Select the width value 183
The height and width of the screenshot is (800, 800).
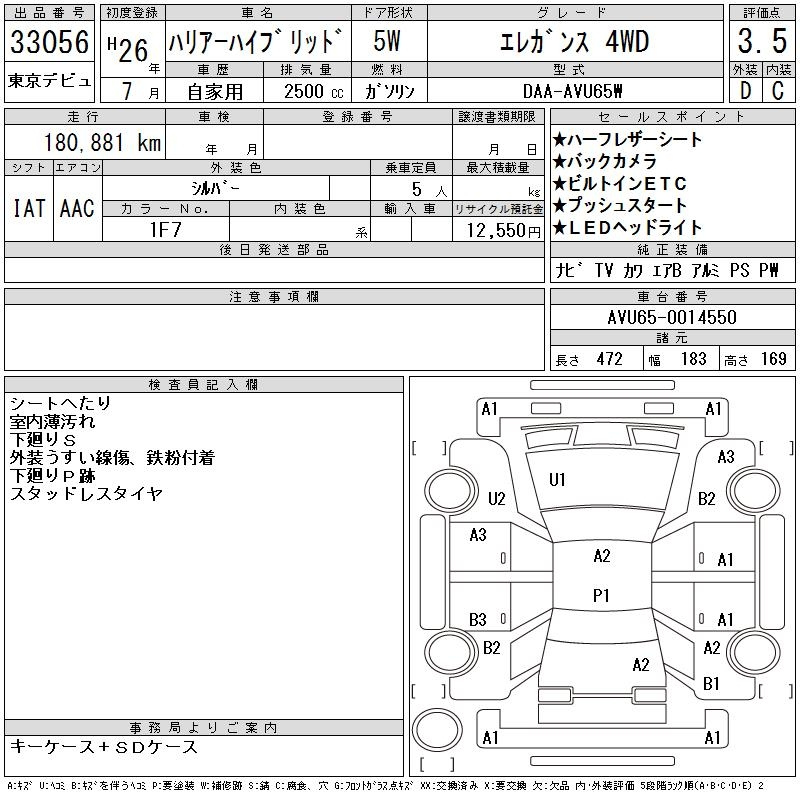tap(693, 359)
